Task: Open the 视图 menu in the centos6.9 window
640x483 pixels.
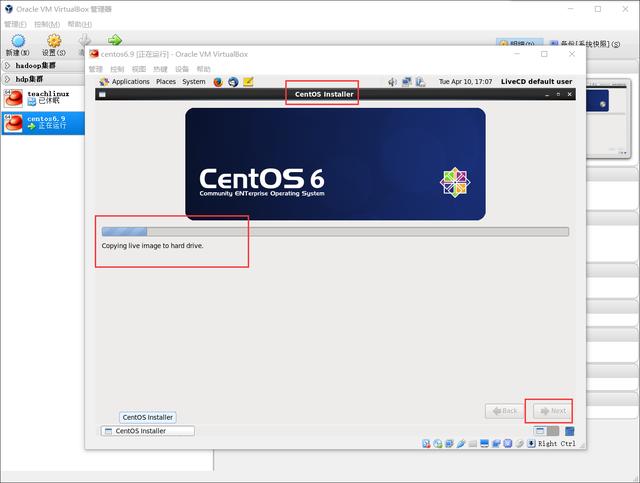Action: (139, 69)
